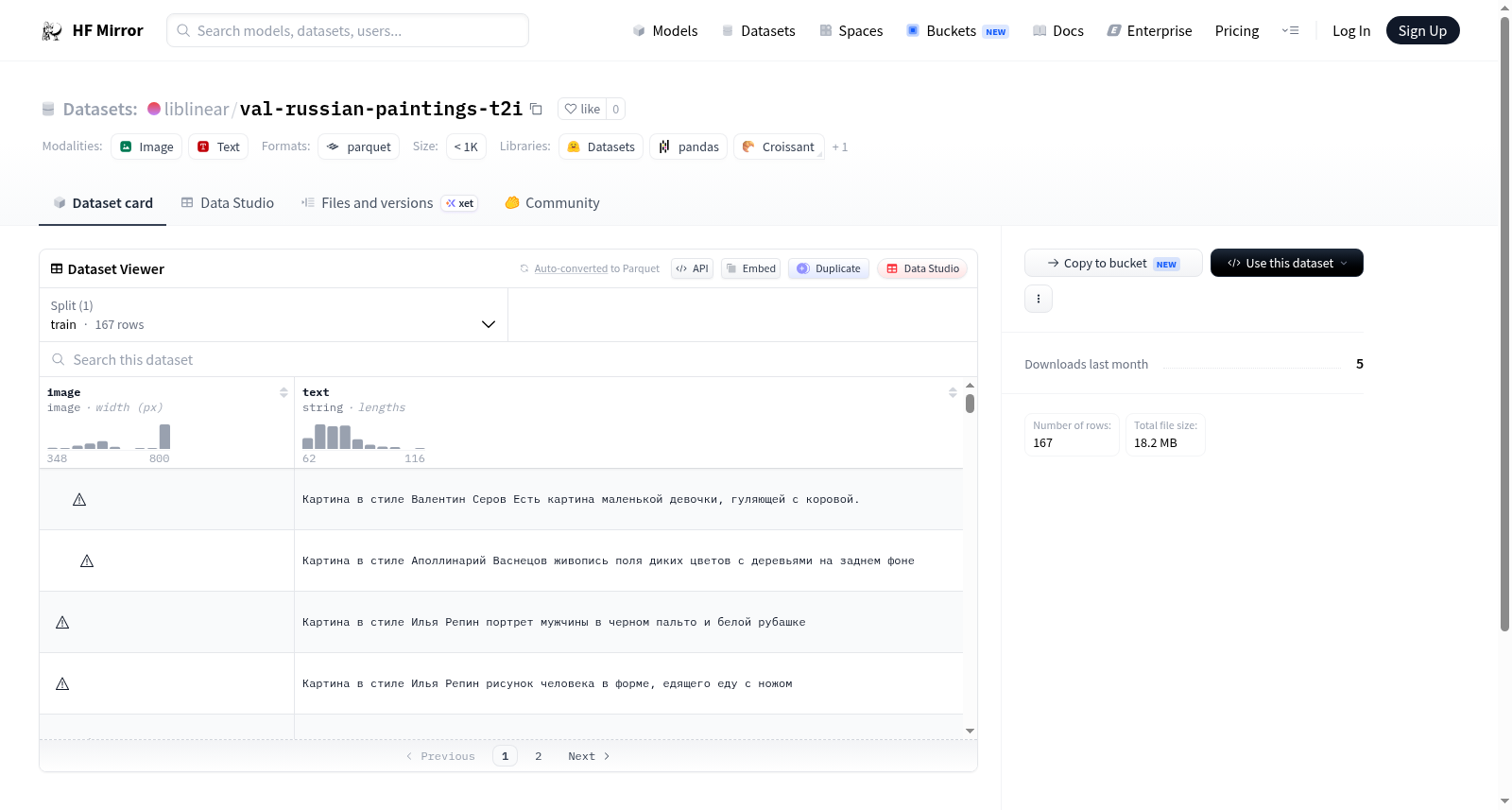Viewport: 1512px width, 810px height.
Task: Click the HF Mirror logo icon
Action: pyautogui.click(x=52, y=31)
